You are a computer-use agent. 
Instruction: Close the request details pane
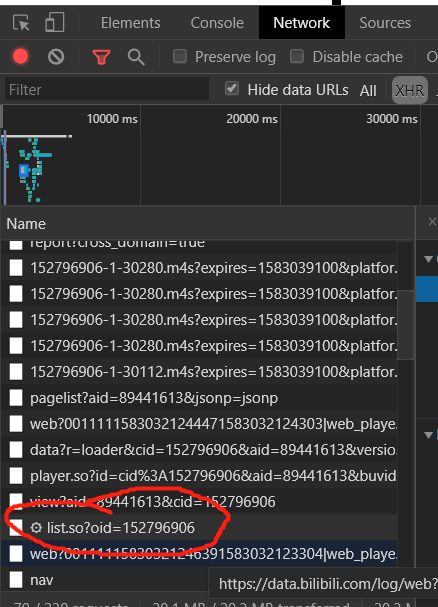pyautogui.click(x=432, y=222)
